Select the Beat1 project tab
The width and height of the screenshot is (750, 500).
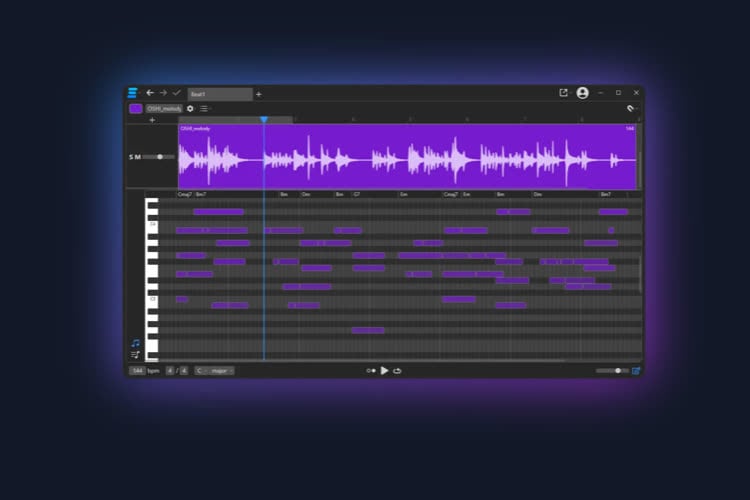[x=220, y=94]
